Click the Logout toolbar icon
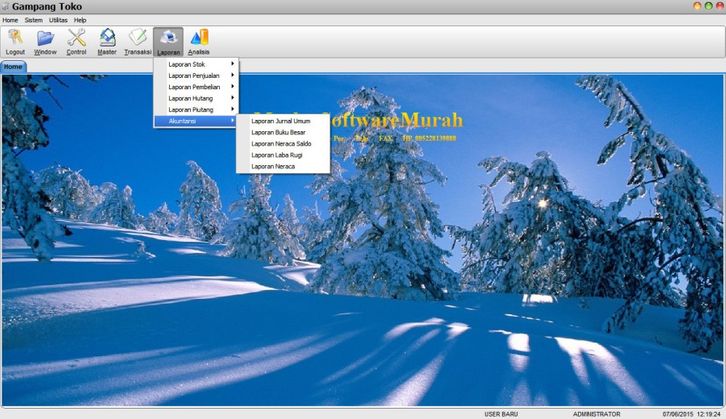Viewport: 726px width, 419px height. click(x=15, y=40)
